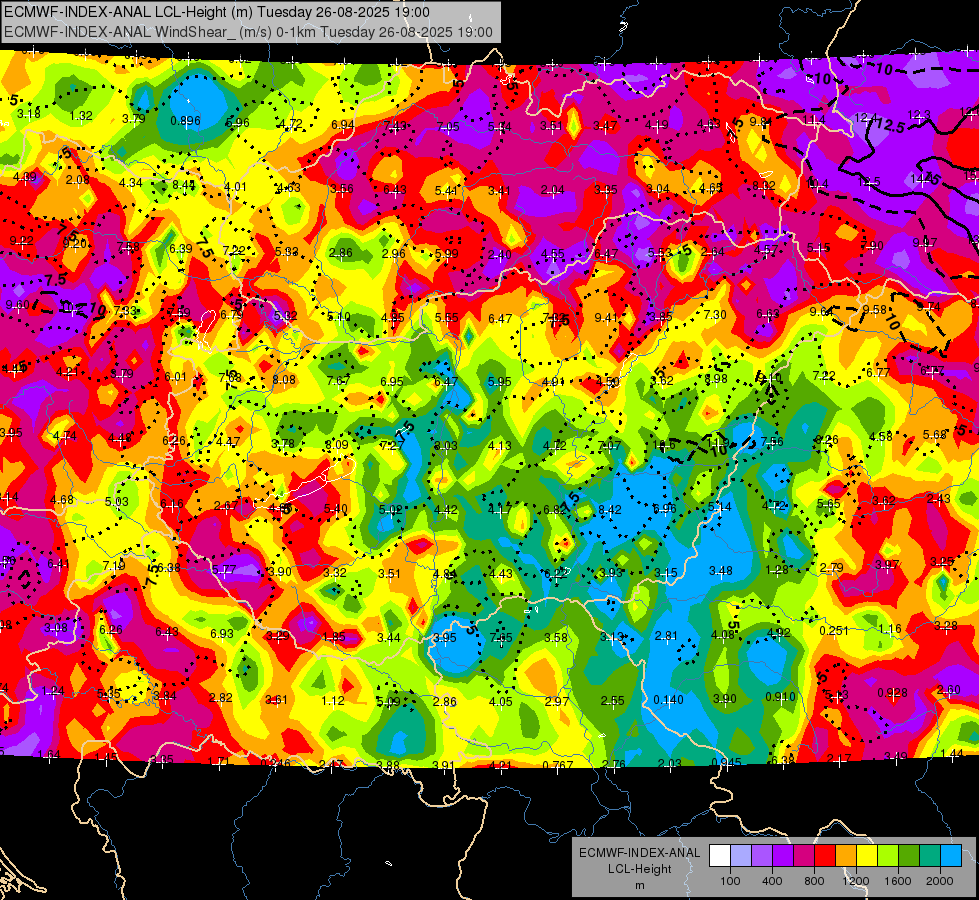
Task: Click the LCL-Height label in legend
Action: click(x=639, y=869)
